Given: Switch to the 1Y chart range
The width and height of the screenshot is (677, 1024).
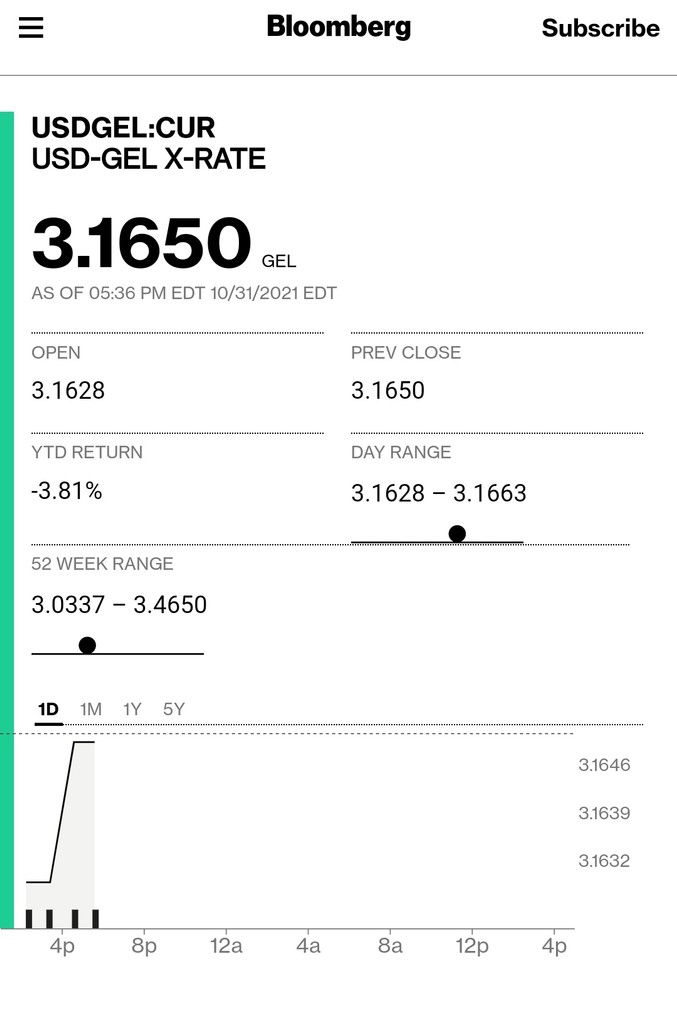Looking at the screenshot, I should tap(132, 709).
